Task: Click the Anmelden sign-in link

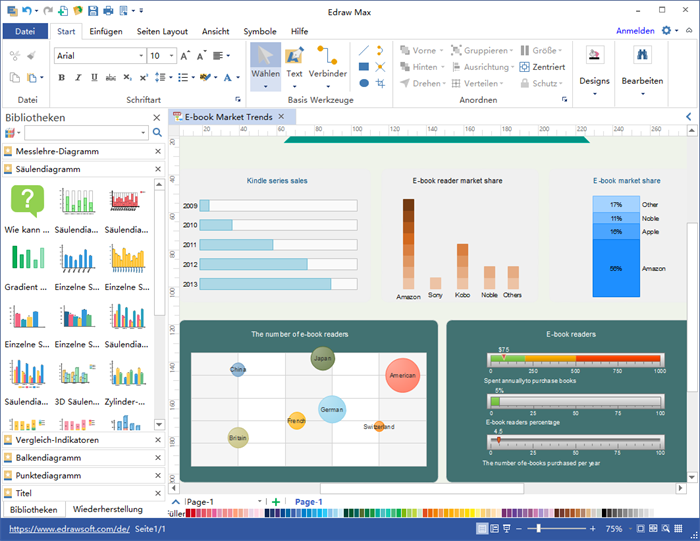Action: (635, 31)
